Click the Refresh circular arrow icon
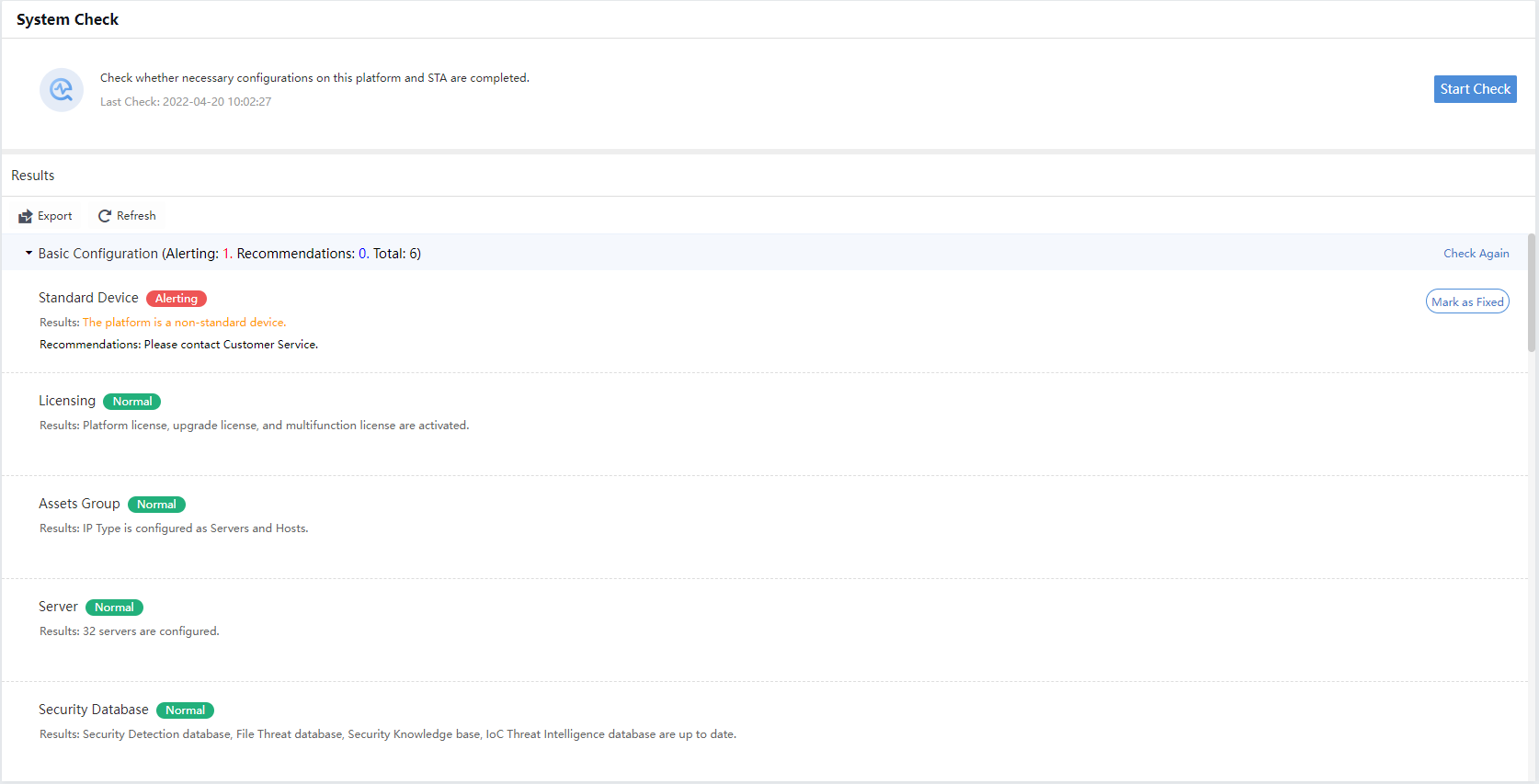This screenshot has width=1539, height=784. [x=105, y=216]
